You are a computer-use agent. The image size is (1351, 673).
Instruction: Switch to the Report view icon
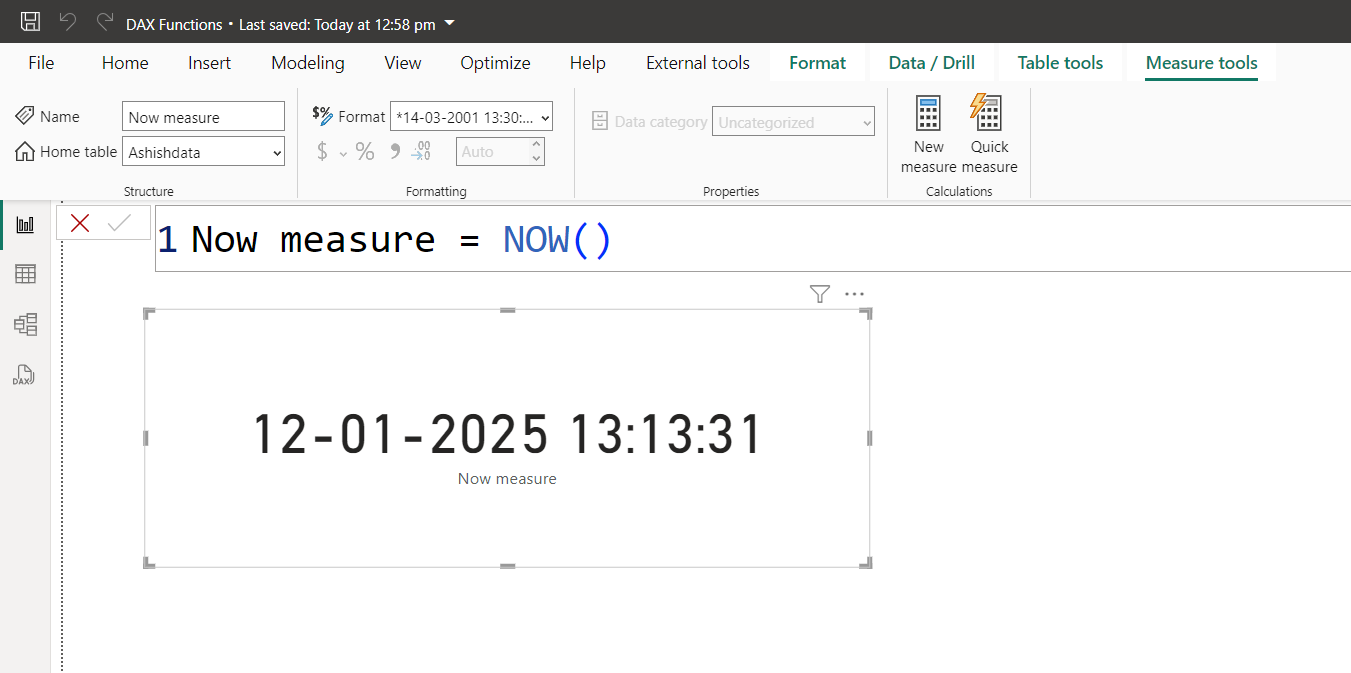[x=25, y=223]
